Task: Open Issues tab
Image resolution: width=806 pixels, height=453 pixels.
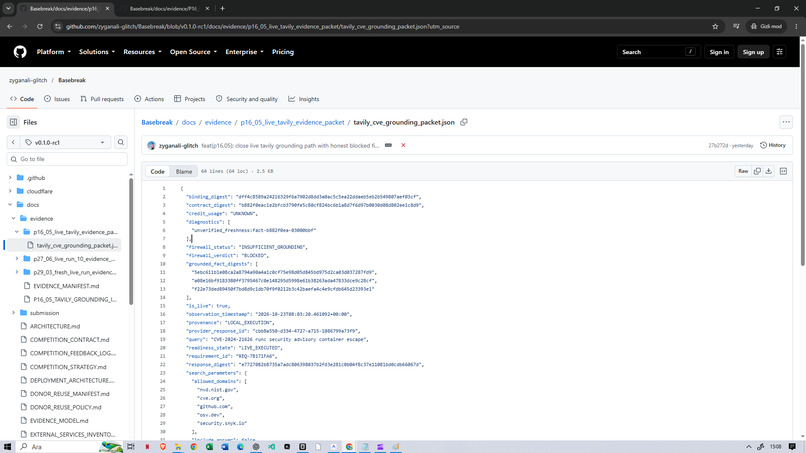Action: pos(57,99)
